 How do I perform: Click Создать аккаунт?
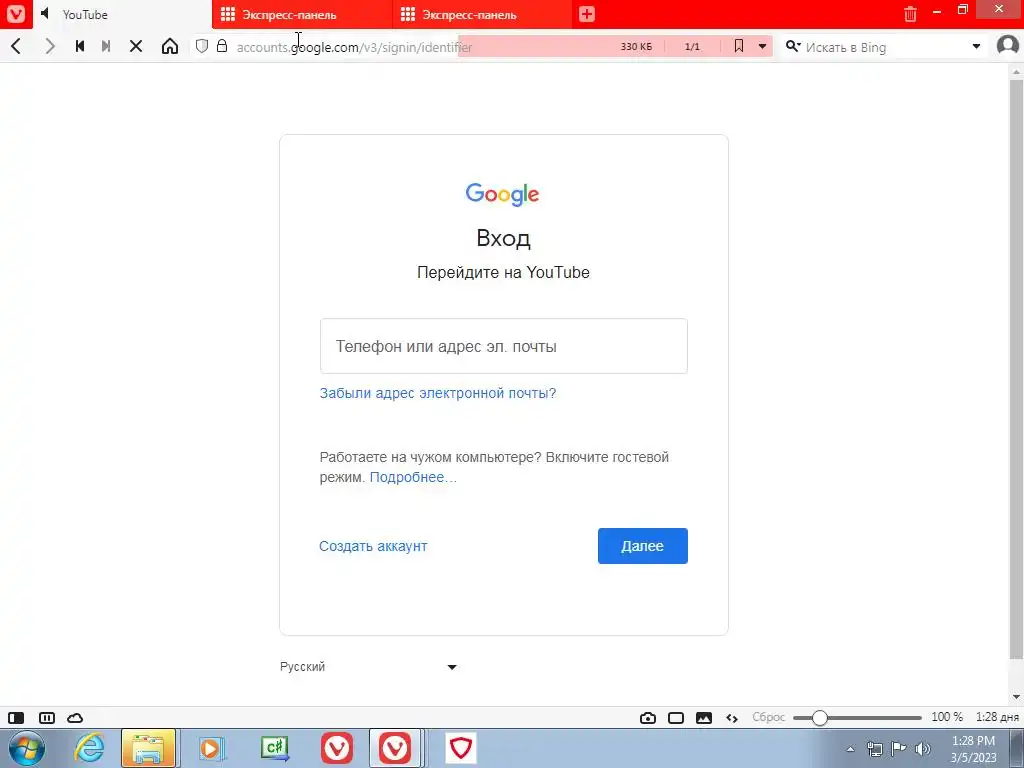pyautogui.click(x=373, y=546)
